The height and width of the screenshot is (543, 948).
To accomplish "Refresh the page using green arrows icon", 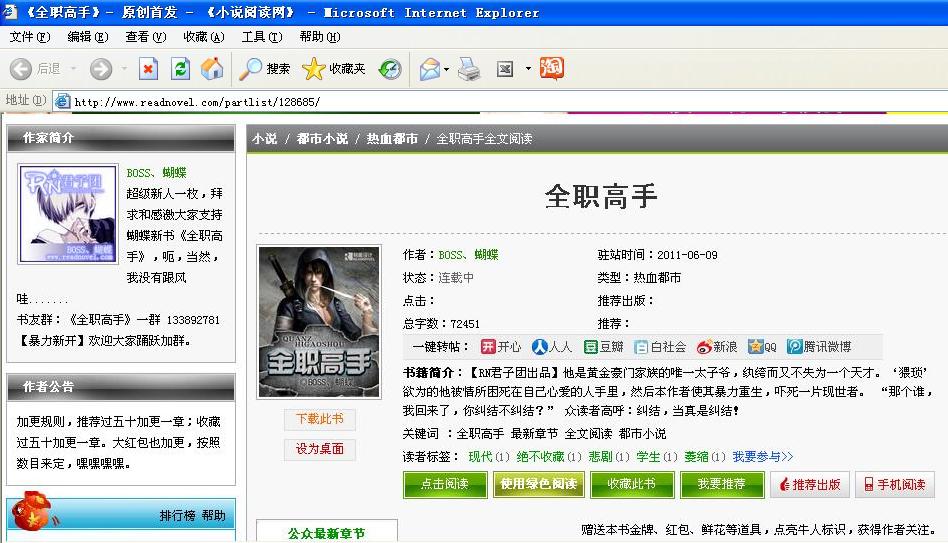I will pos(180,69).
